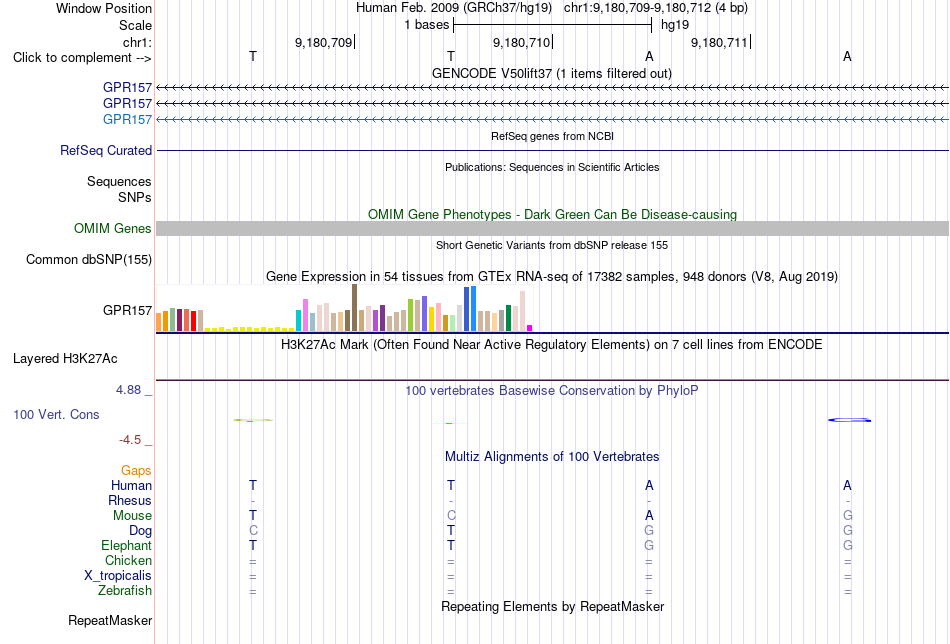Click the SNPs track label
Viewport: 950px width, 644px height.
(135, 197)
